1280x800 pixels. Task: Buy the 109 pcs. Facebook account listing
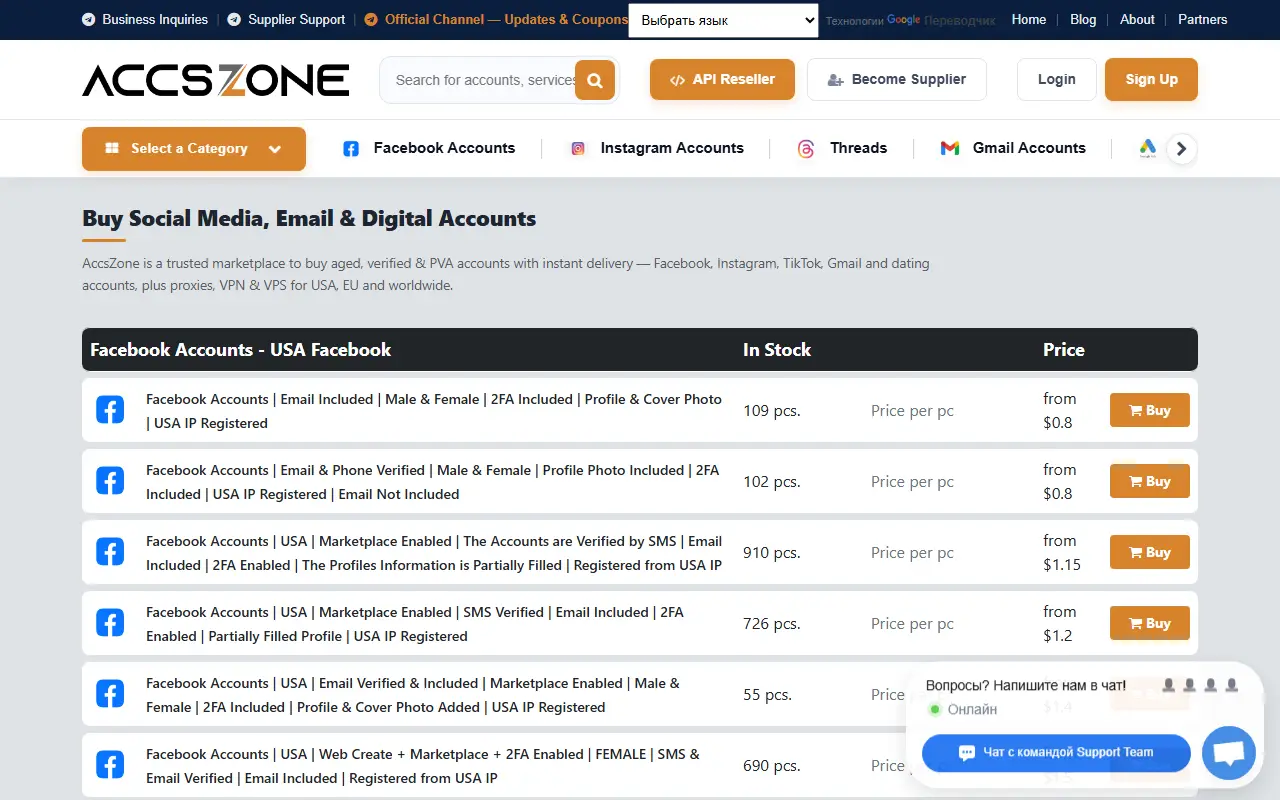(1150, 410)
